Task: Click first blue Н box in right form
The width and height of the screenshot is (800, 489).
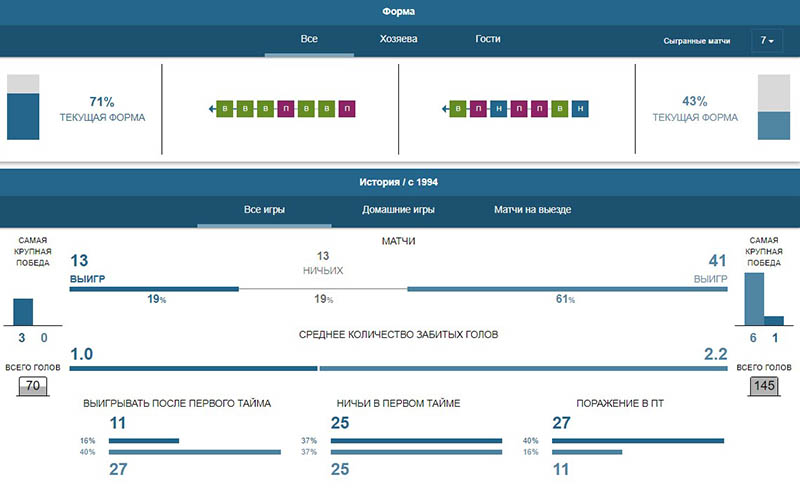Action: pos(499,109)
